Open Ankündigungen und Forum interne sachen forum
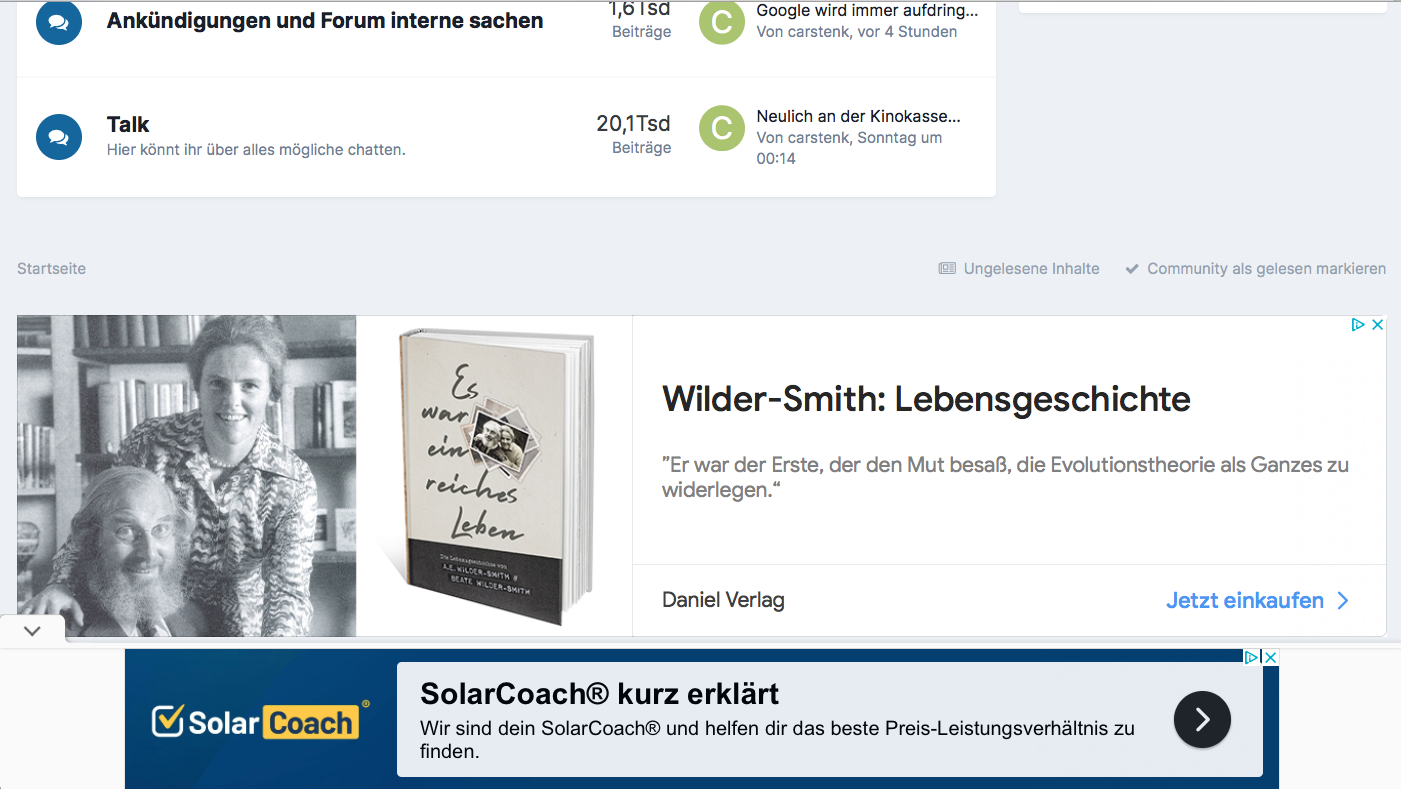Image resolution: width=1401 pixels, height=789 pixels. click(x=325, y=21)
